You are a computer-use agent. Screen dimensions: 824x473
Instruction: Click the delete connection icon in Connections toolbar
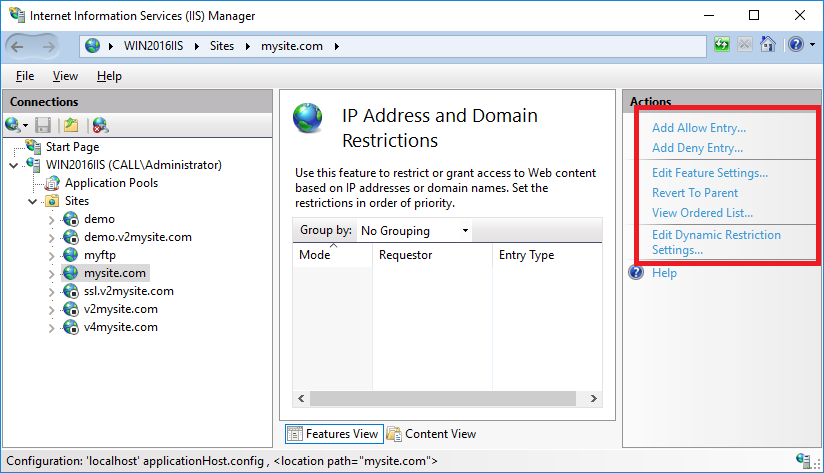click(x=100, y=125)
